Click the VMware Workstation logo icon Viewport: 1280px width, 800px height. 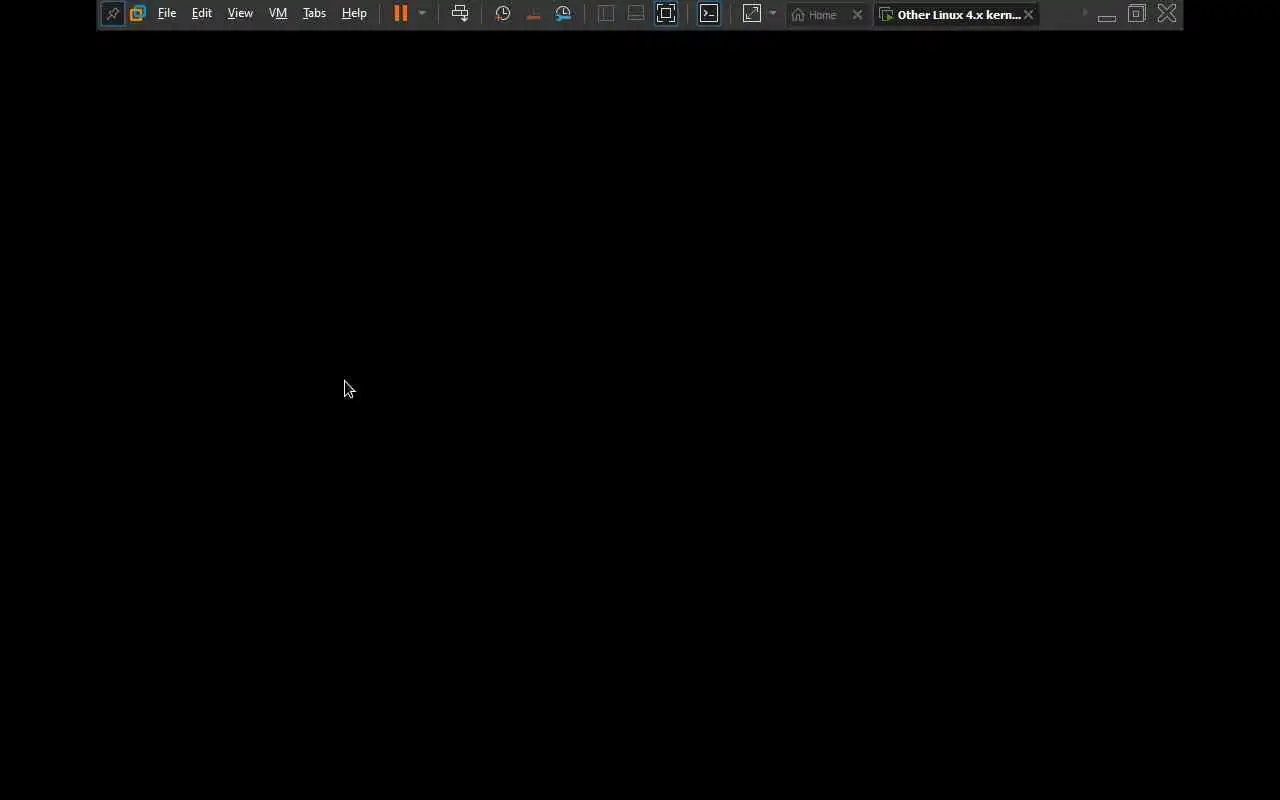[x=138, y=14]
